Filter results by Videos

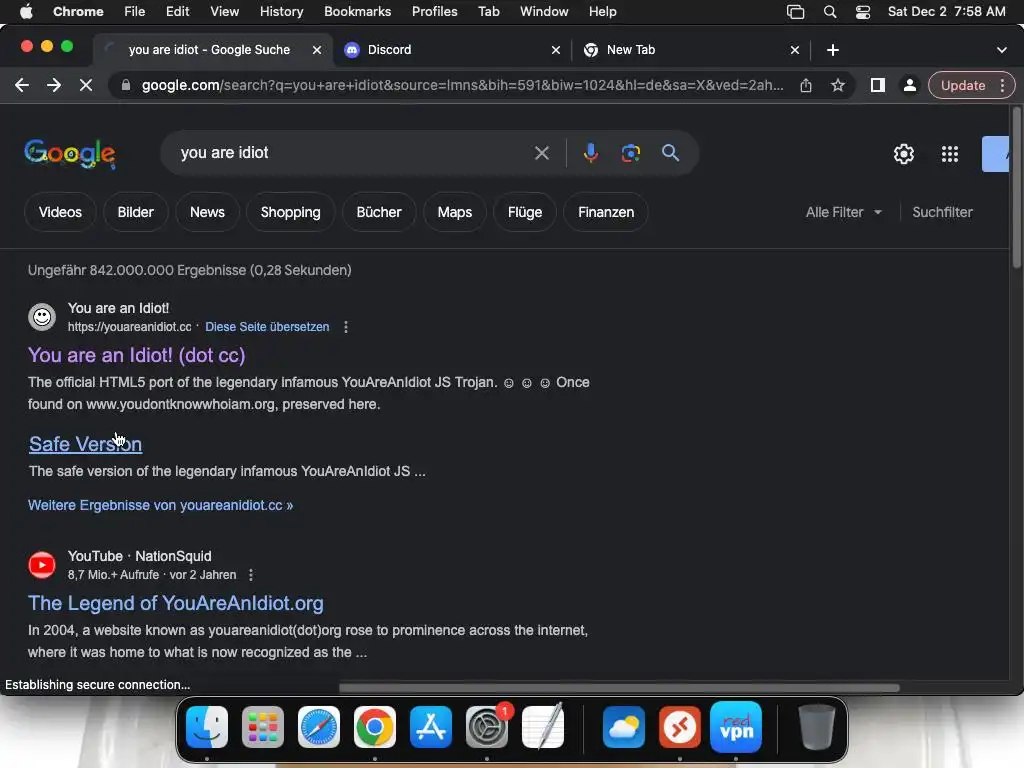click(60, 212)
